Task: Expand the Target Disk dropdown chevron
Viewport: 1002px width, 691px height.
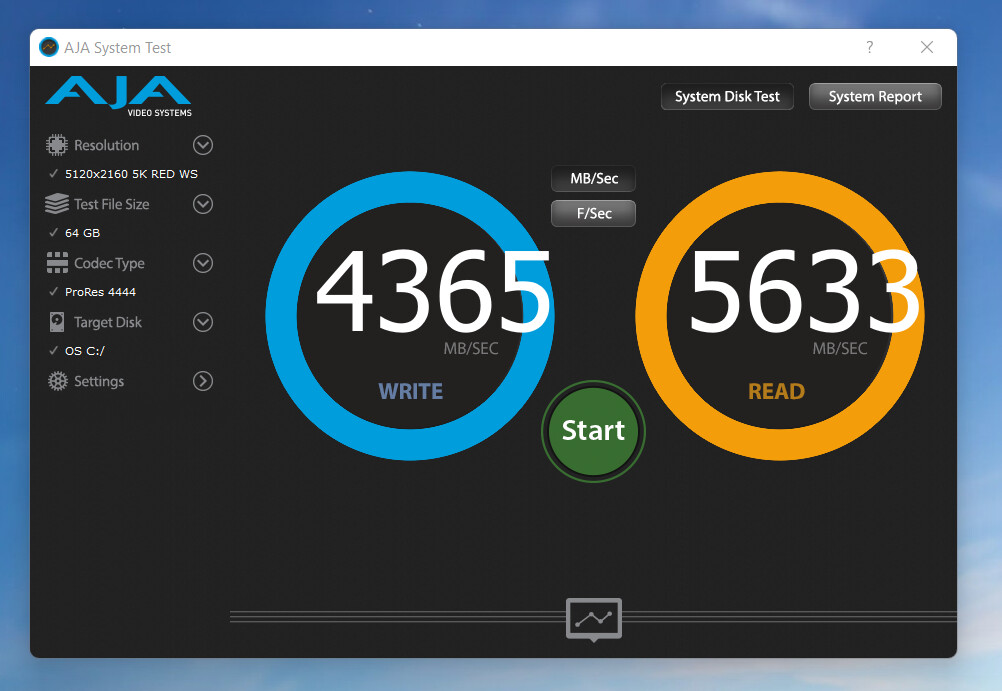Action: click(x=203, y=322)
